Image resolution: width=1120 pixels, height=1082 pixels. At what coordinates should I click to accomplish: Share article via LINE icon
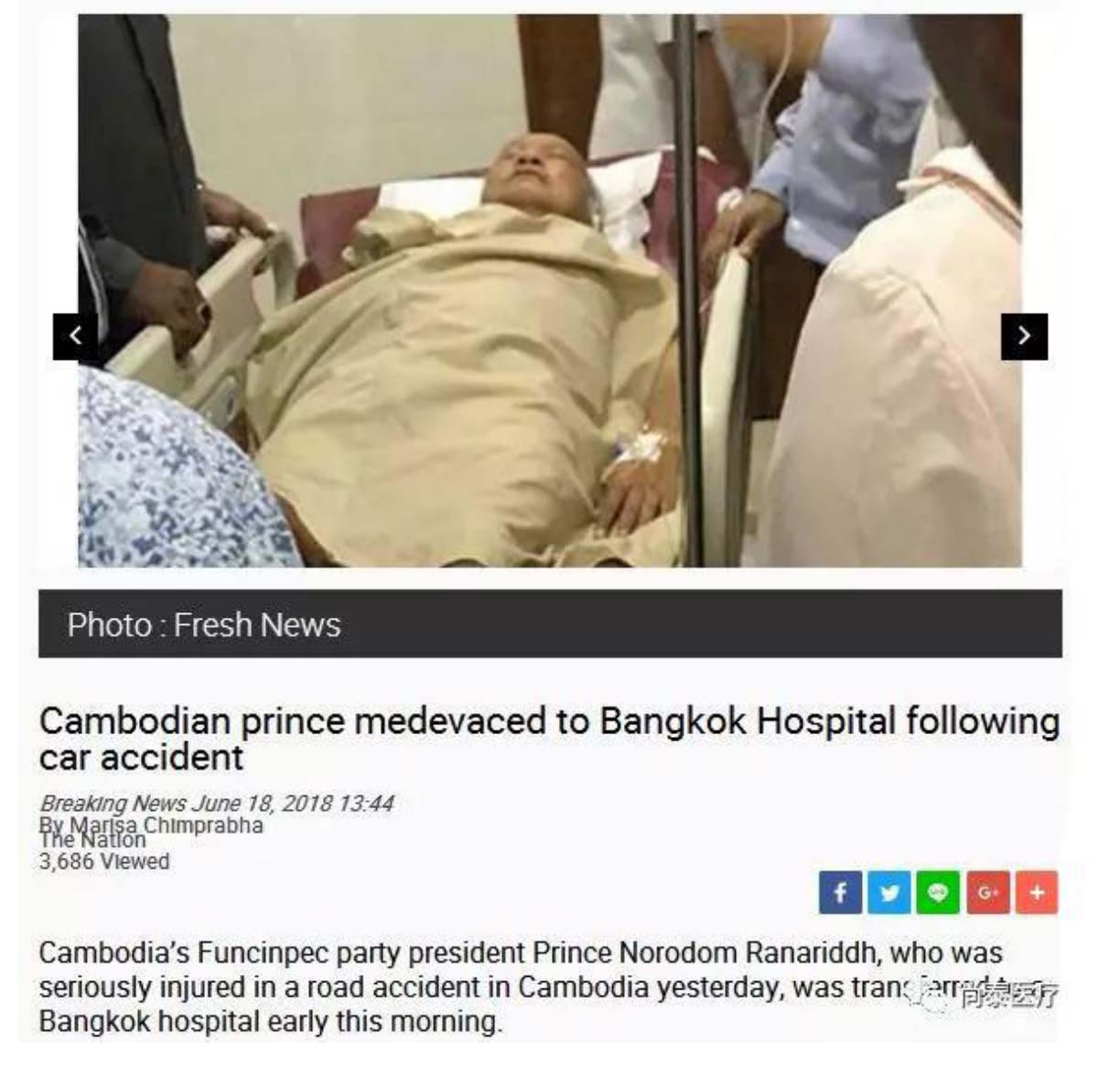tap(938, 892)
